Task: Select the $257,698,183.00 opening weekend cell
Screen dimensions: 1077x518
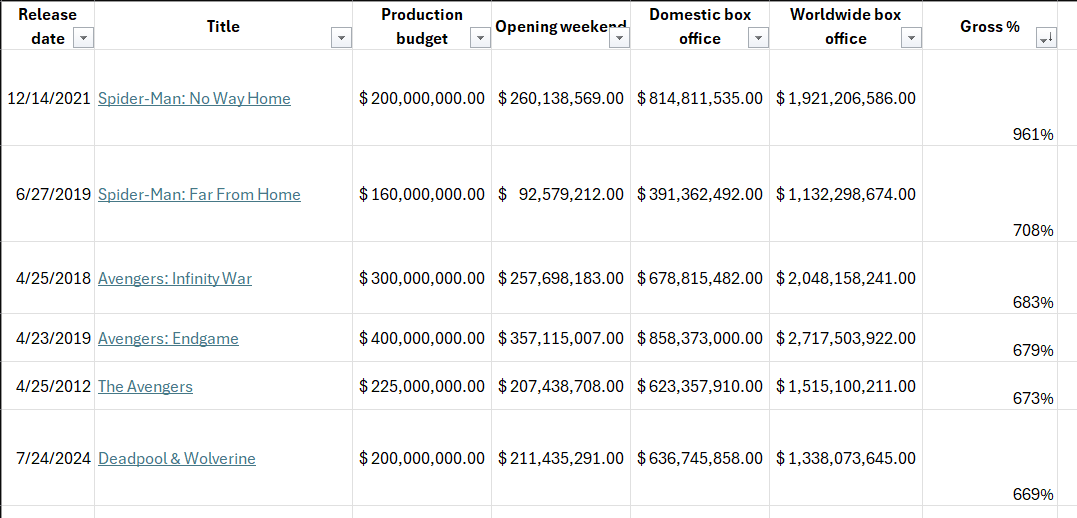Action: pyautogui.click(x=560, y=278)
